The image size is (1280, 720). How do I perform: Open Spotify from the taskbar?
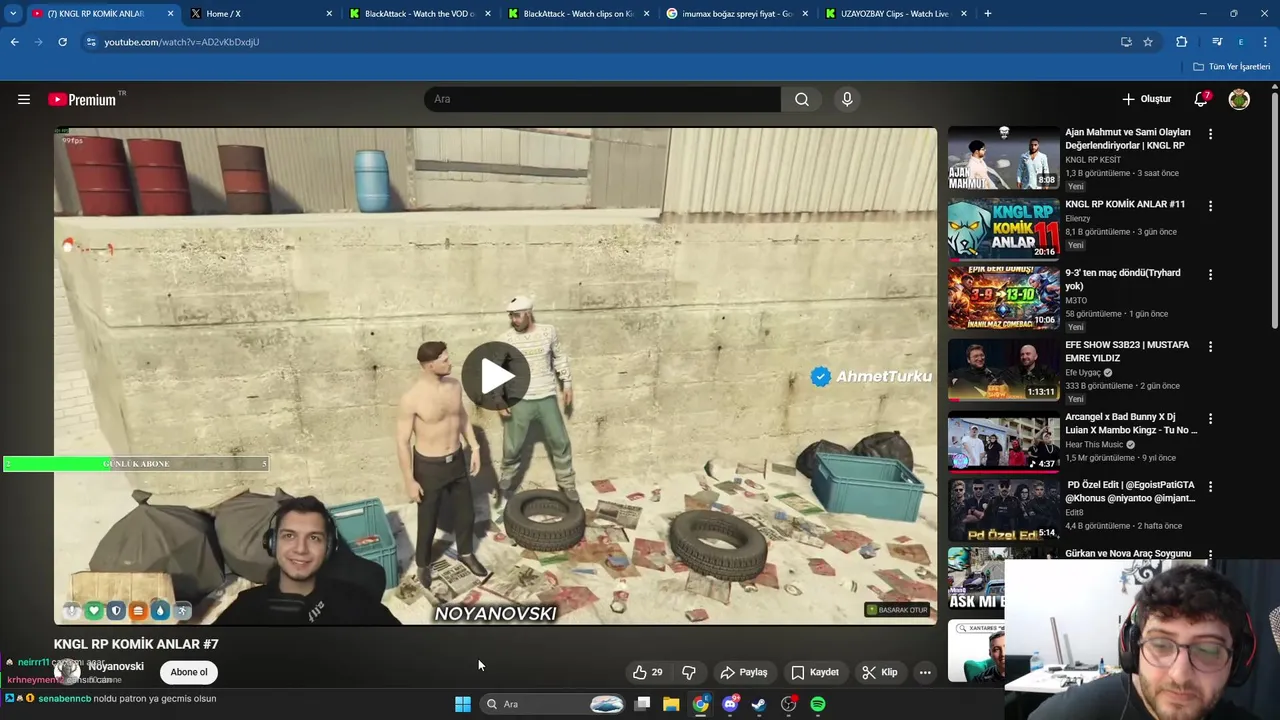818,704
